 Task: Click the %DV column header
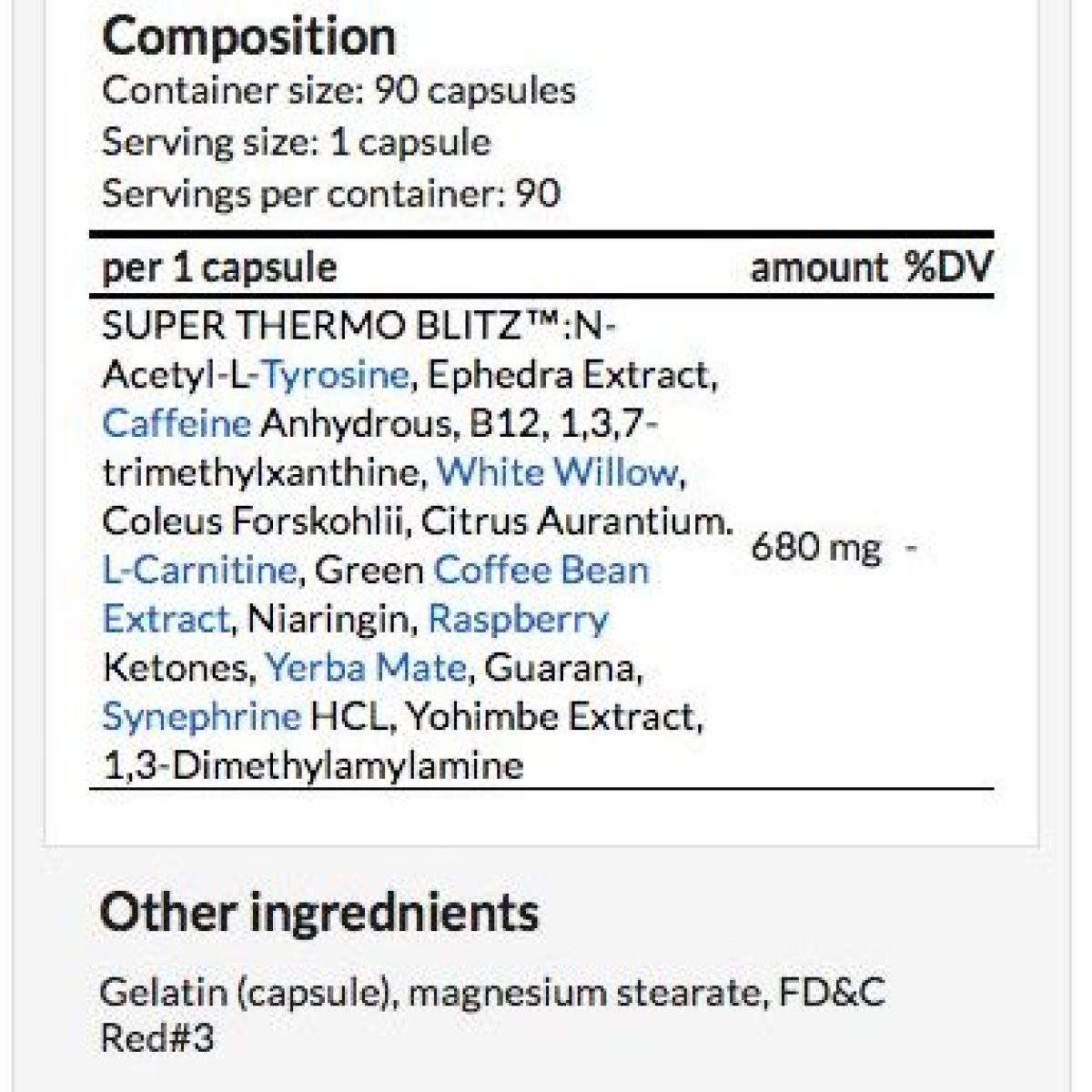click(948, 268)
